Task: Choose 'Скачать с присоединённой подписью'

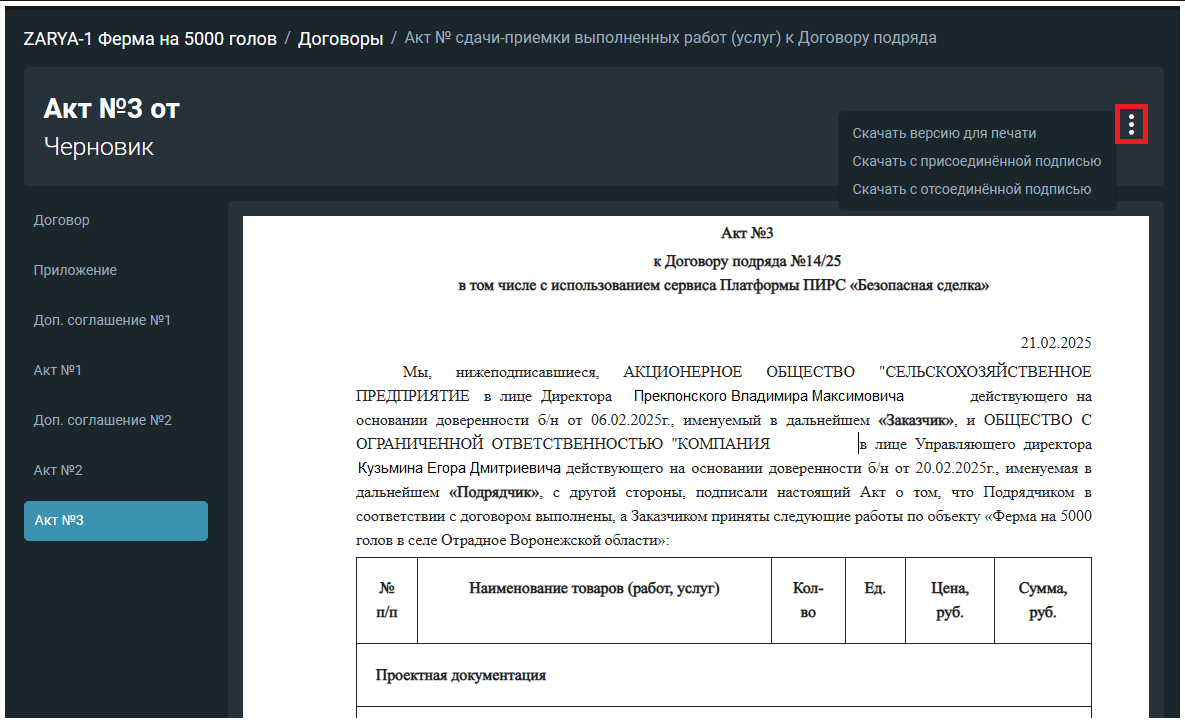Action: click(976, 161)
